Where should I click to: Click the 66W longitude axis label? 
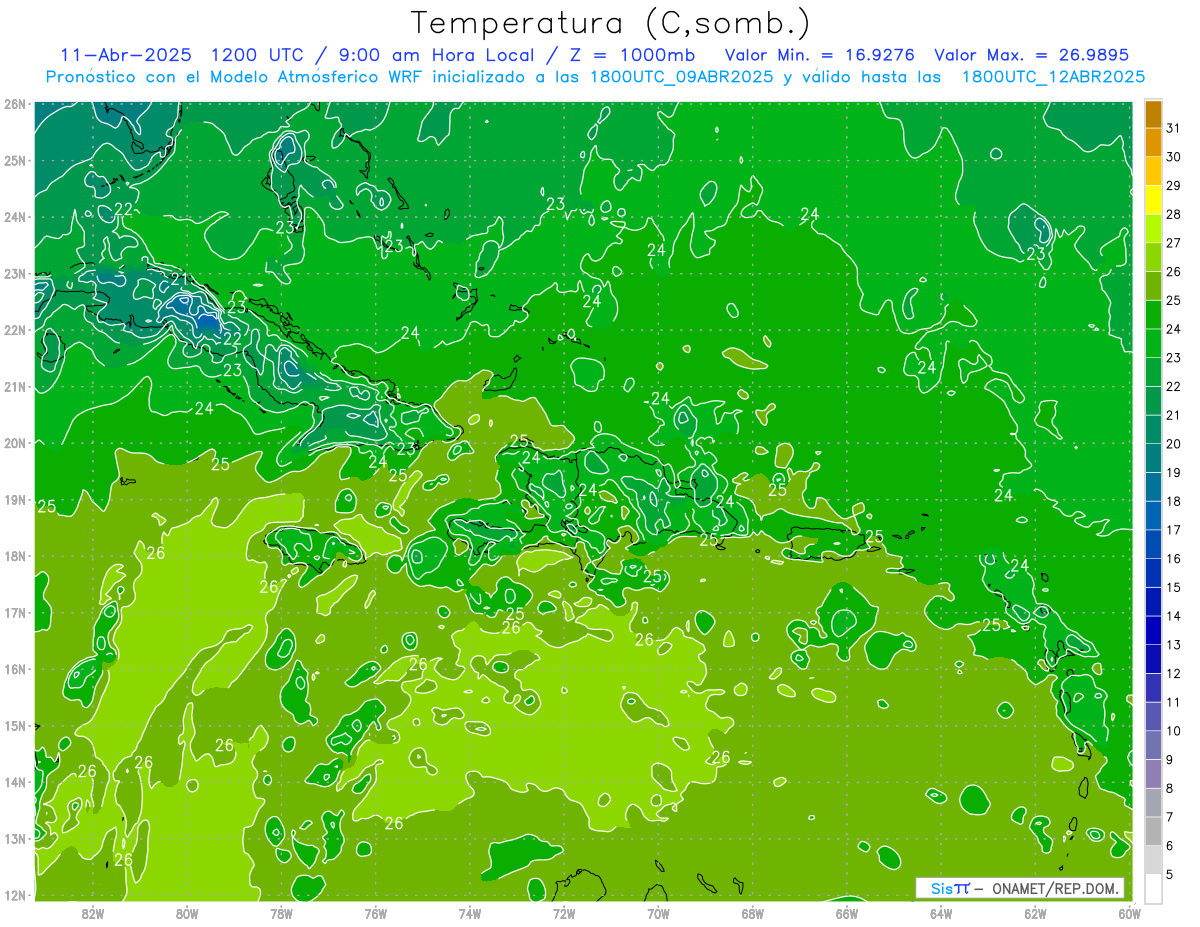(846, 913)
